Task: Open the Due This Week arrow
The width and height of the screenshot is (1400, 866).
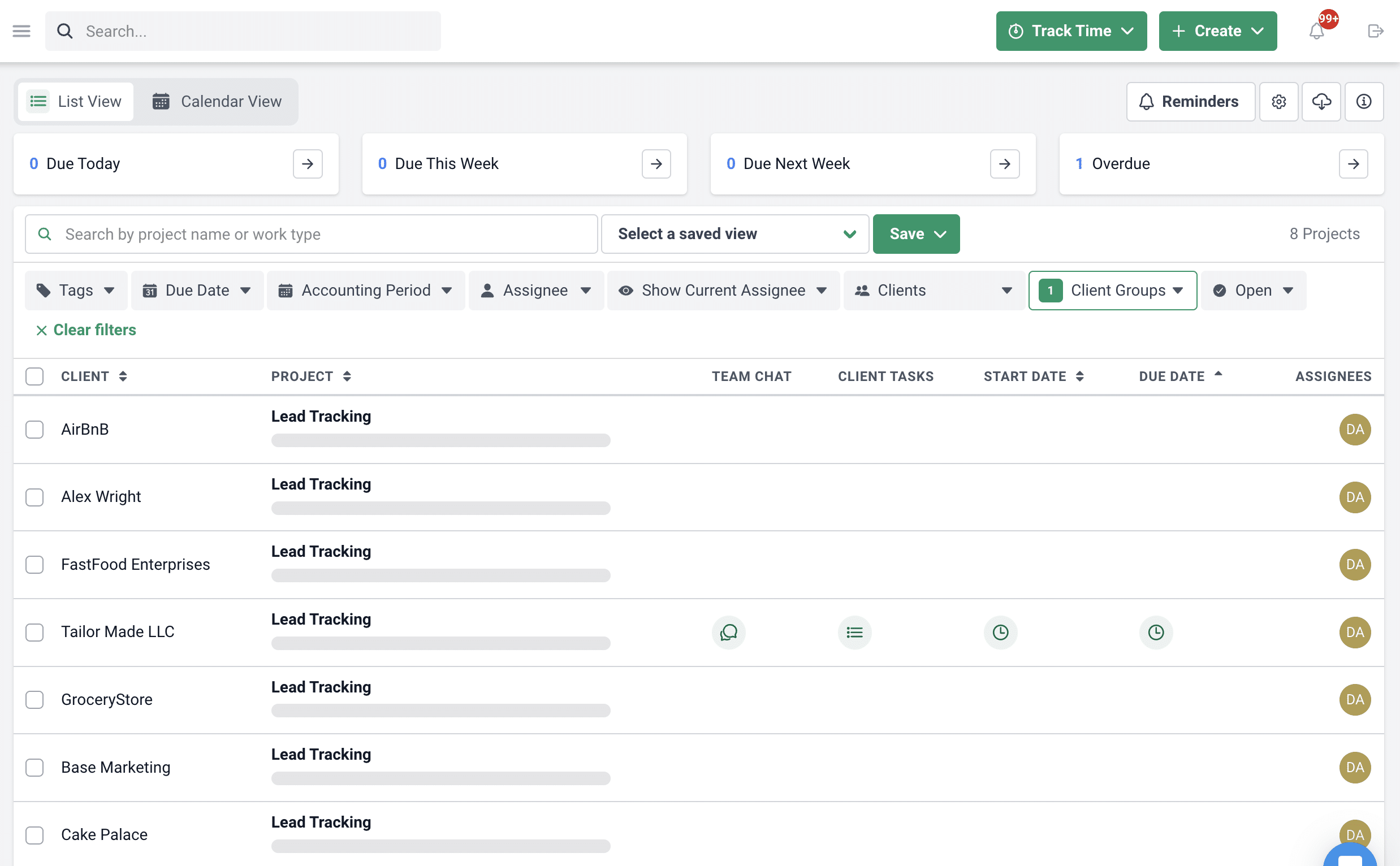Action: [x=656, y=164]
